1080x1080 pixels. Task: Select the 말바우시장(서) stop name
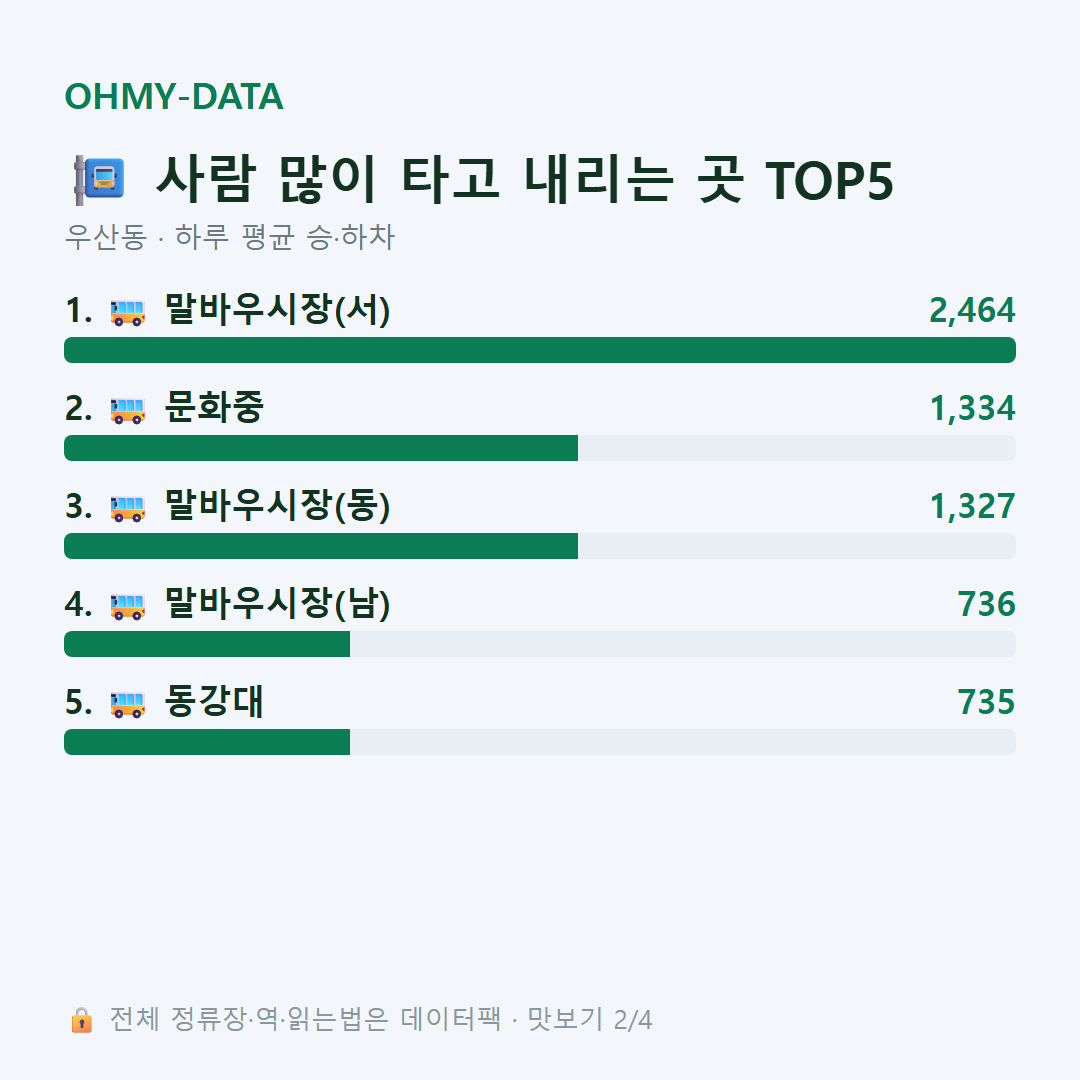pos(278,309)
